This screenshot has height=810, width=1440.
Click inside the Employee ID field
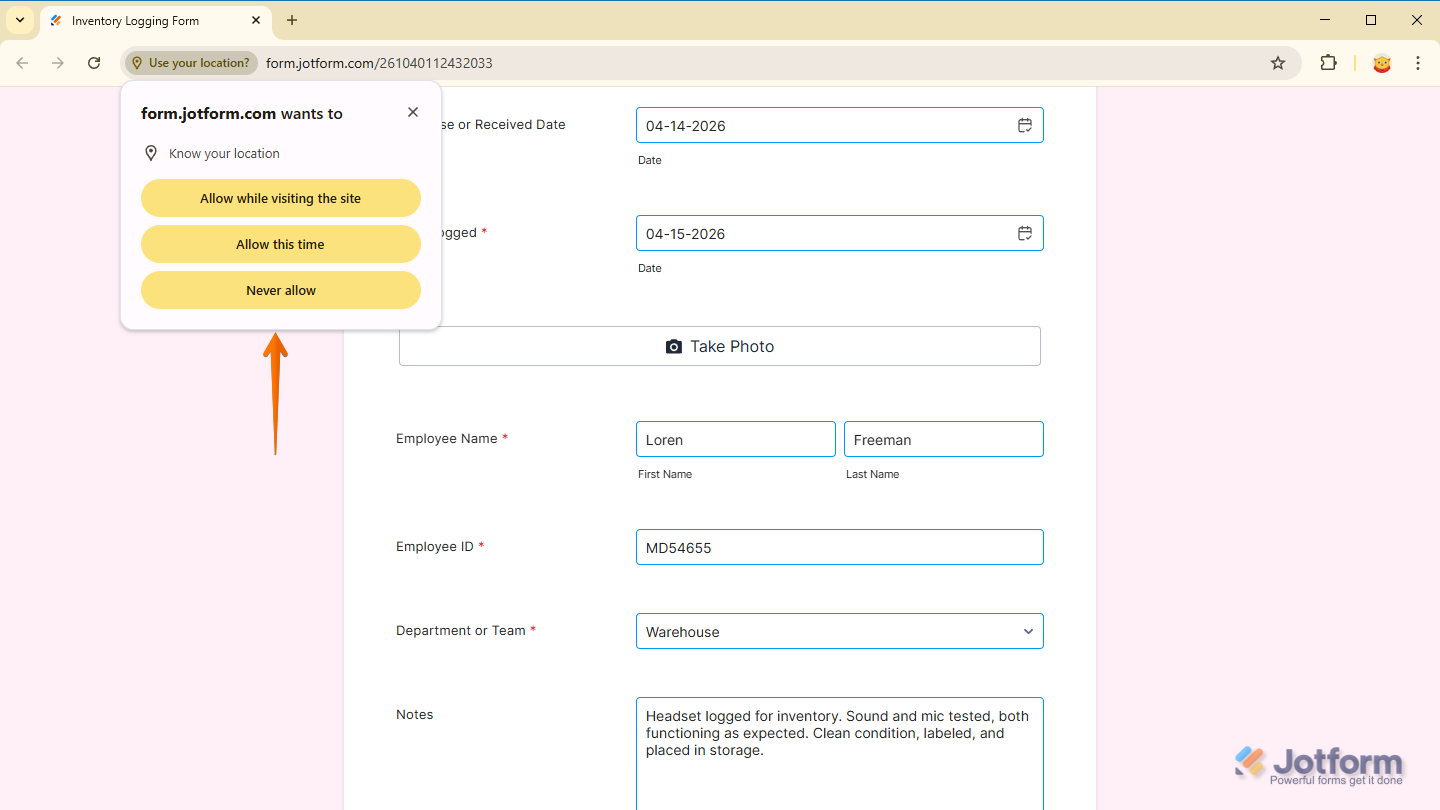coord(839,547)
